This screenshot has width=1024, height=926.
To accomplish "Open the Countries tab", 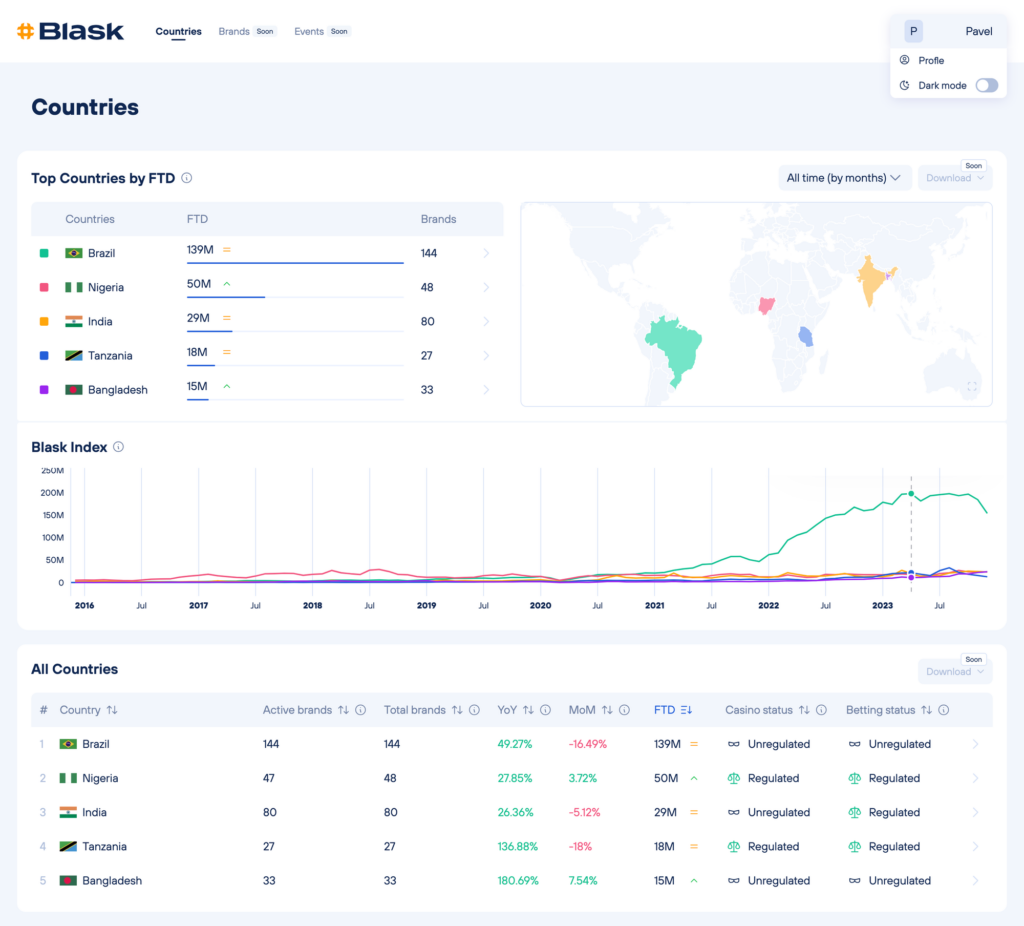I will click(x=178, y=31).
